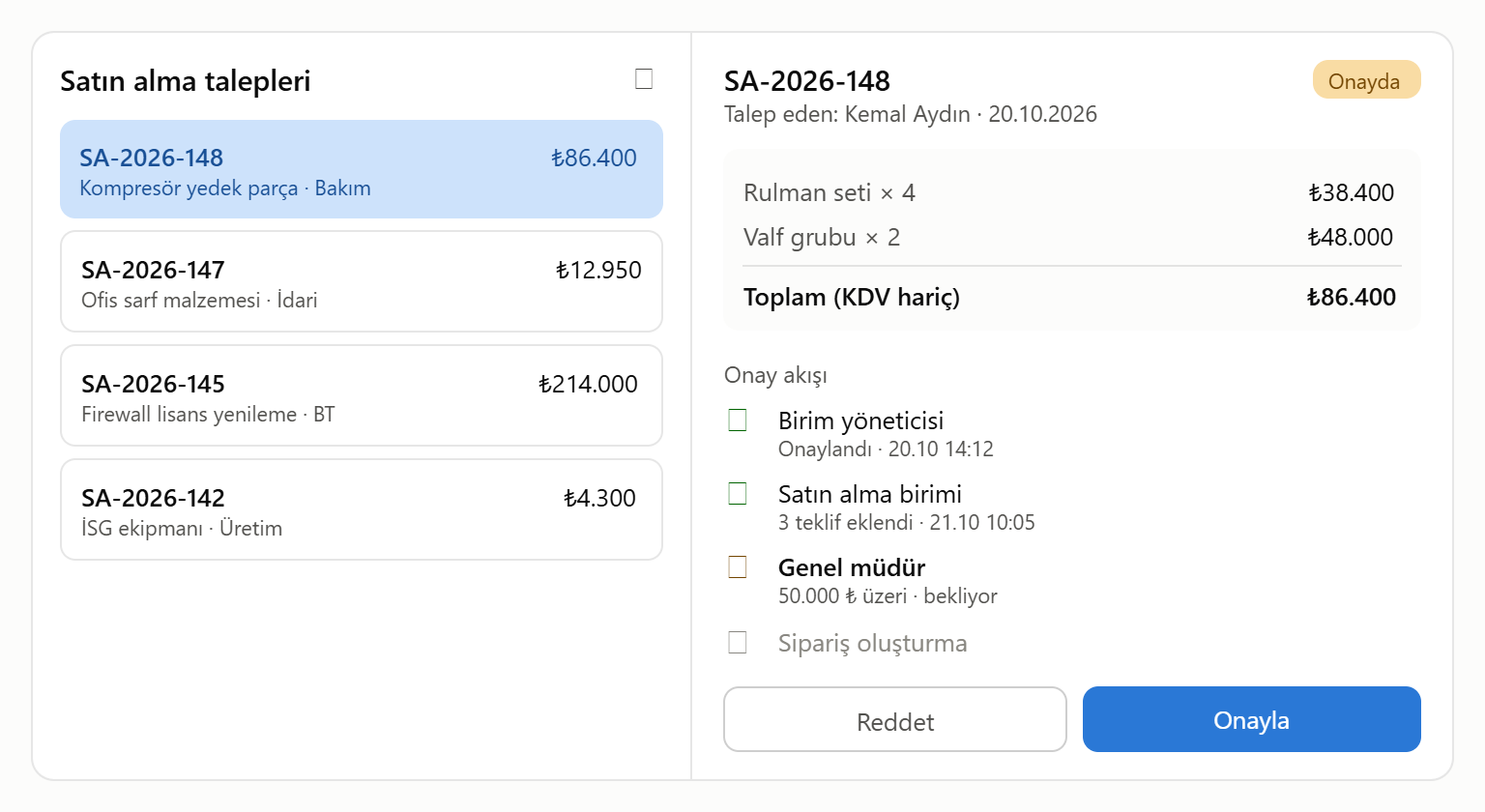Click the "Satın alma talepleri" panel heading
Image resolution: width=1485 pixels, height=812 pixels.
click(186, 81)
